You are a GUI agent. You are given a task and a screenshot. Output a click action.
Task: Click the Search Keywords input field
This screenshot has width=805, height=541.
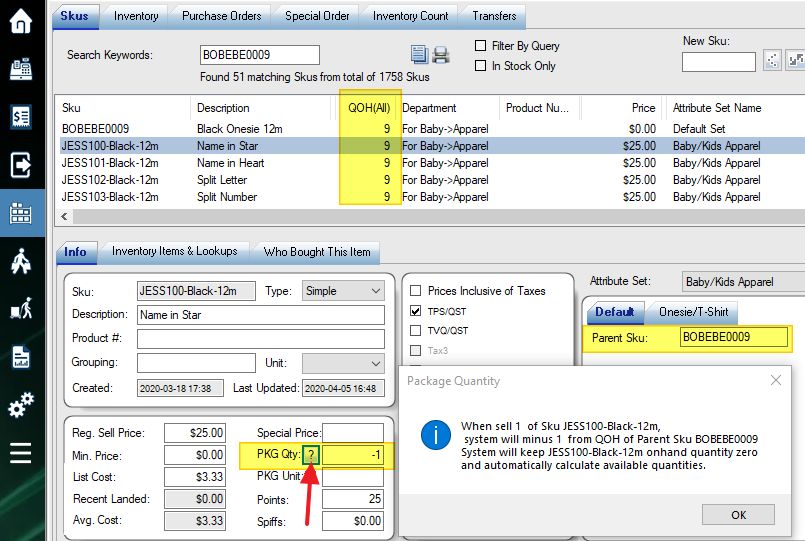pos(260,55)
